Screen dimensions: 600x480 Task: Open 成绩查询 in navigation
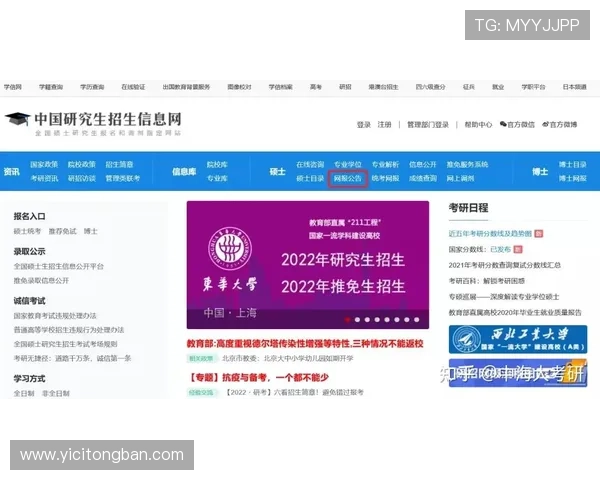coord(423,178)
